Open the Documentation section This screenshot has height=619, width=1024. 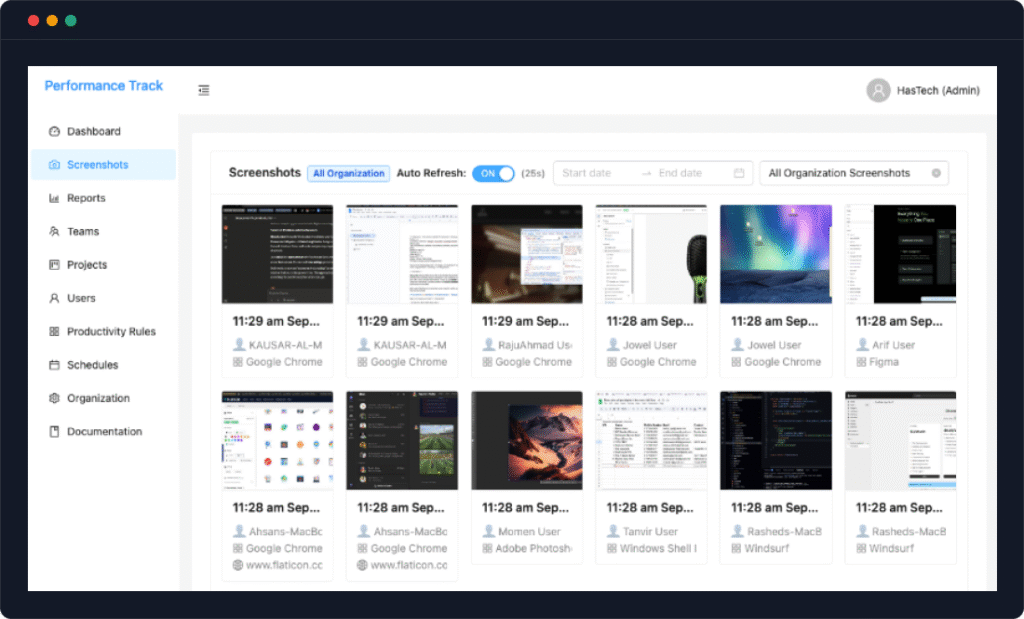104,432
